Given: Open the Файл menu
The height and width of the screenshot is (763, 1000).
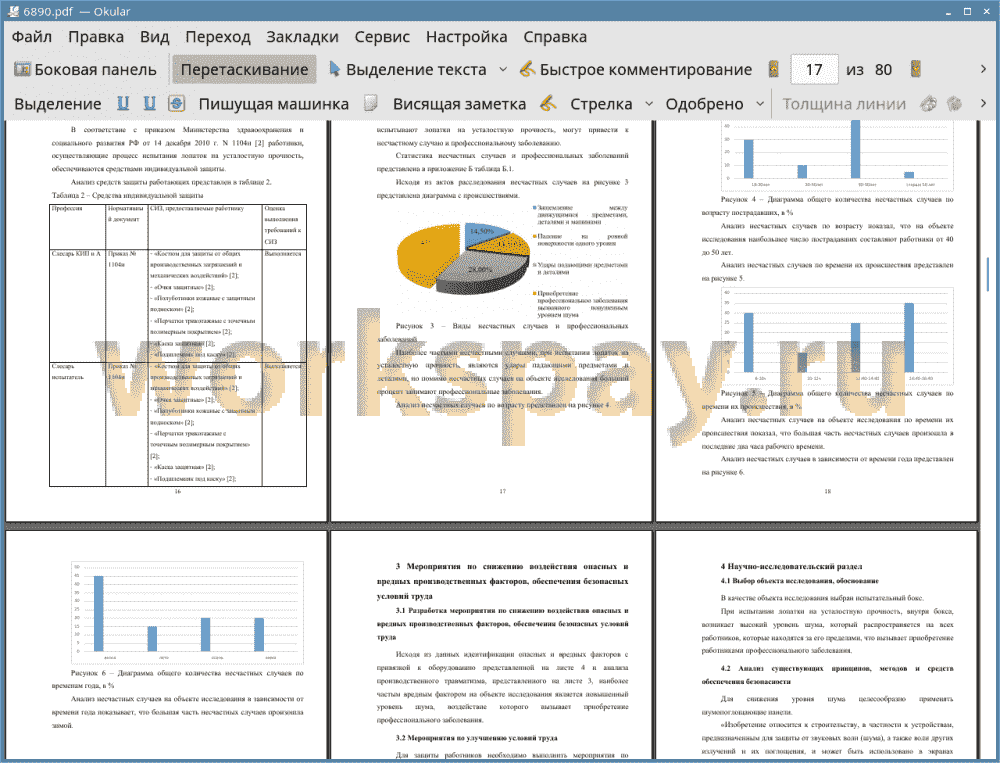Looking at the screenshot, I should 32,37.
